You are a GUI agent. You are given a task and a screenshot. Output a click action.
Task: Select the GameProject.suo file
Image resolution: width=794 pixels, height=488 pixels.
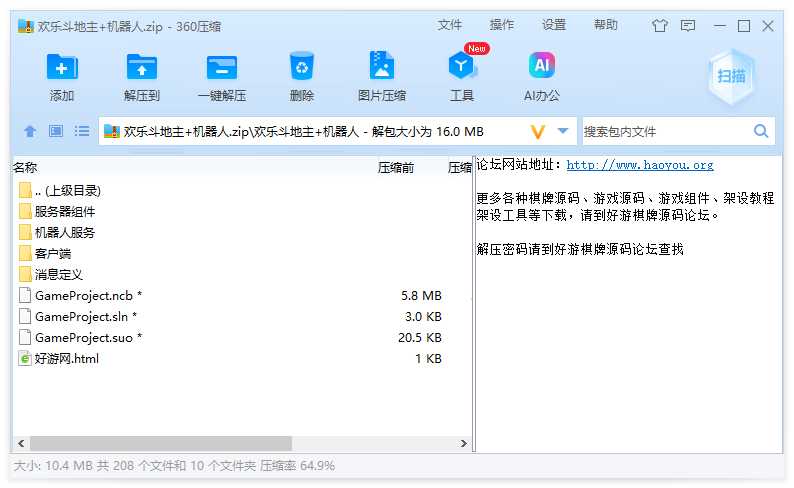point(80,338)
